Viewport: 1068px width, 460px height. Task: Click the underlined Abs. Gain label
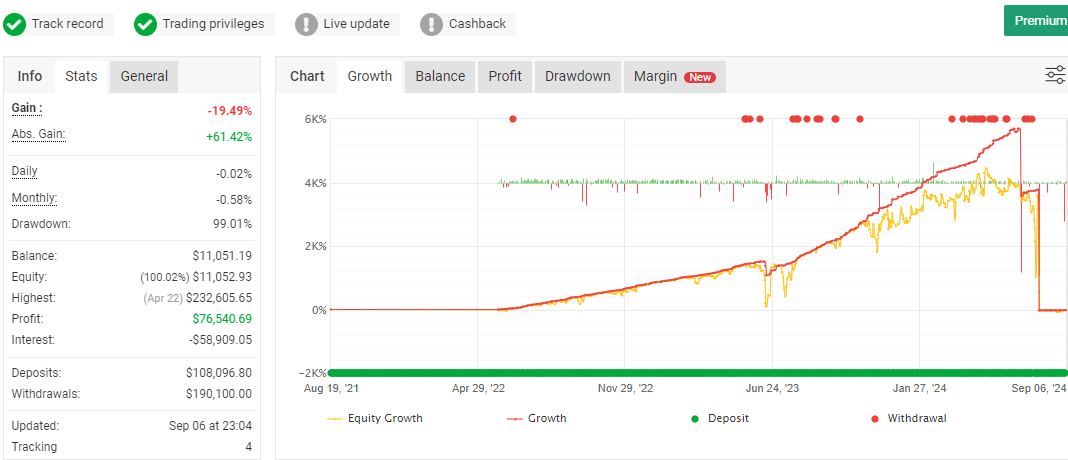39,134
